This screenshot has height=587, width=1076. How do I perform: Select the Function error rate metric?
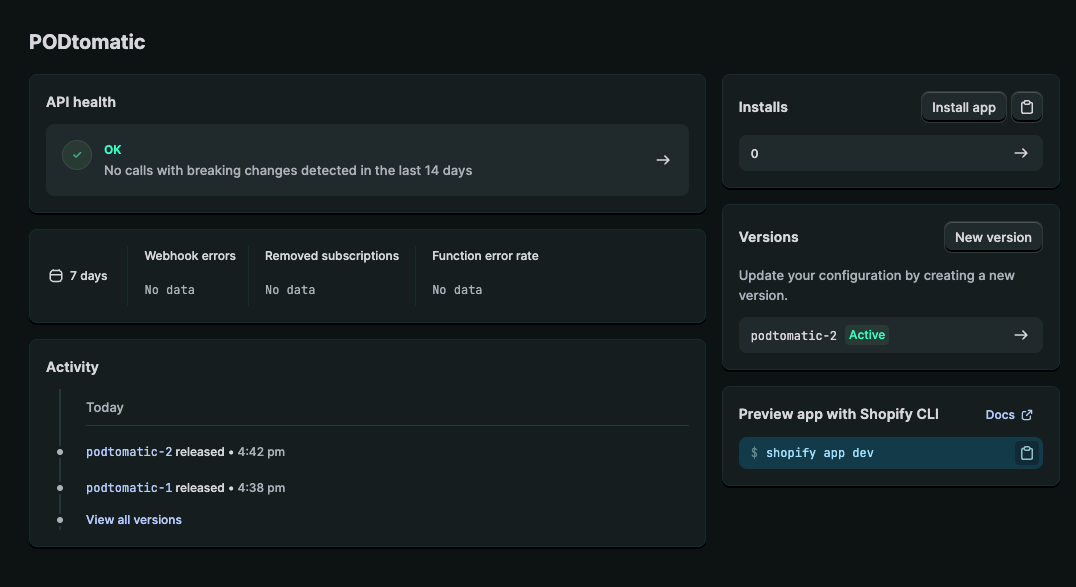coord(485,255)
